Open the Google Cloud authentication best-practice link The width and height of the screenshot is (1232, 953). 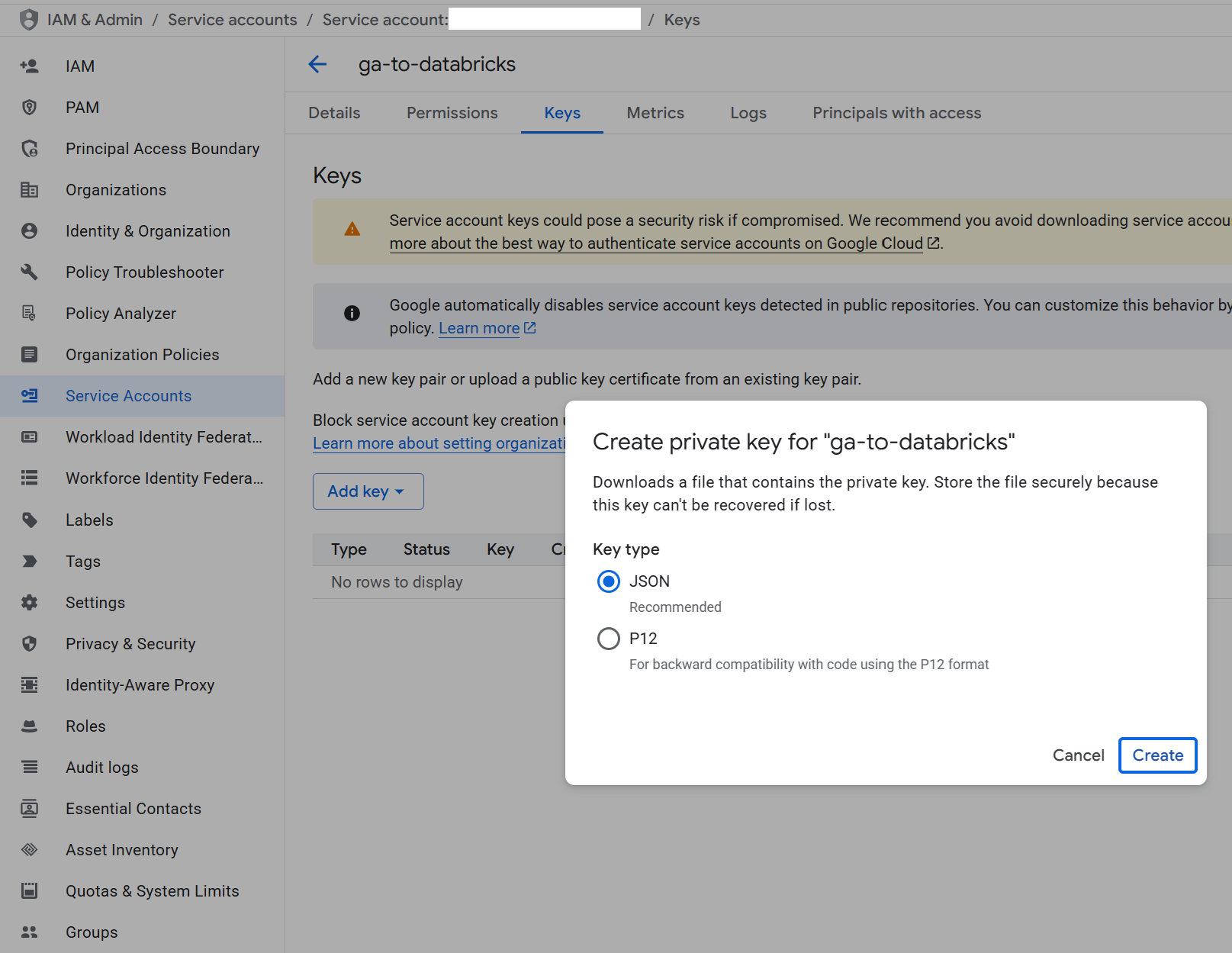pos(664,243)
